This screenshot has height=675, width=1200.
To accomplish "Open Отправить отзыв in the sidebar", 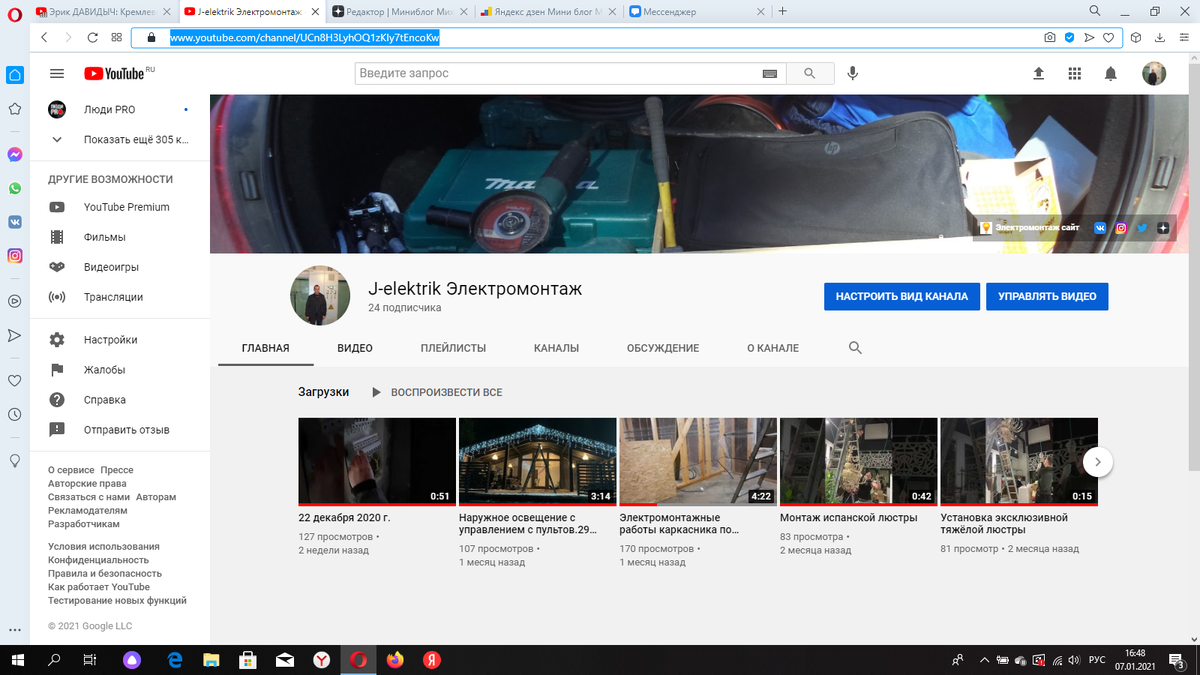I will click(119, 430).
